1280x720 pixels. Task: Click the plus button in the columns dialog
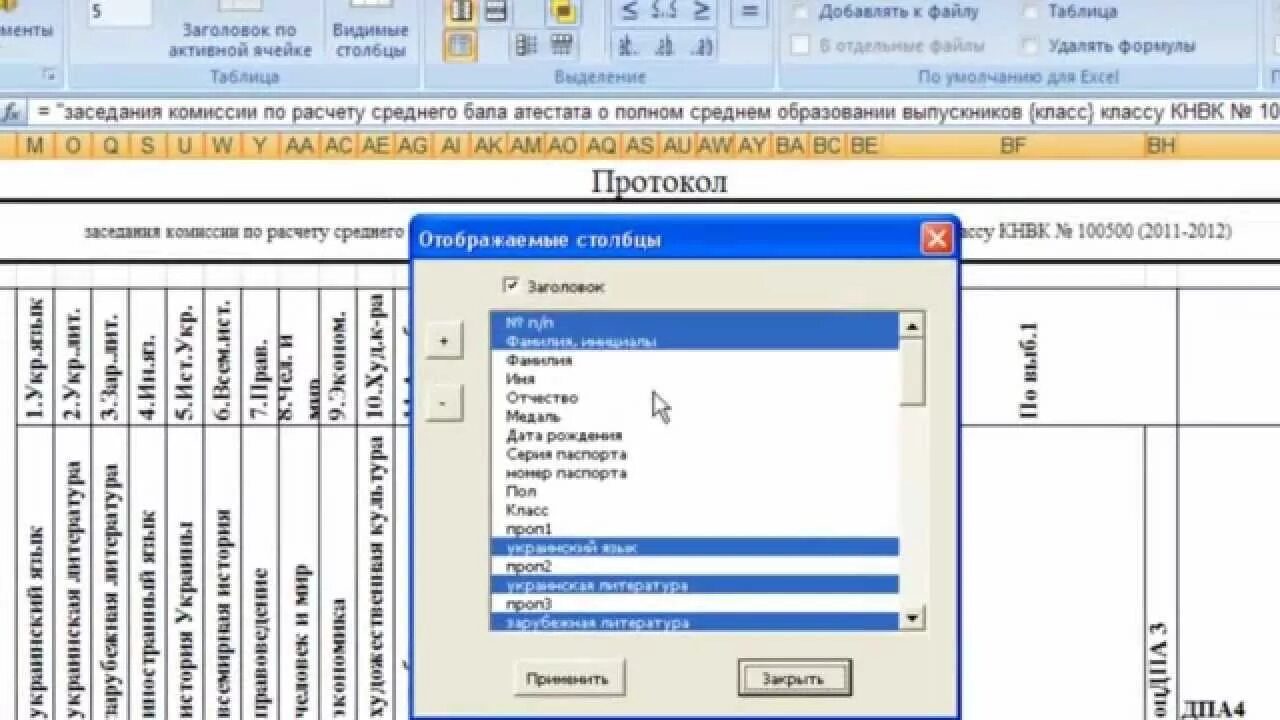444,341
